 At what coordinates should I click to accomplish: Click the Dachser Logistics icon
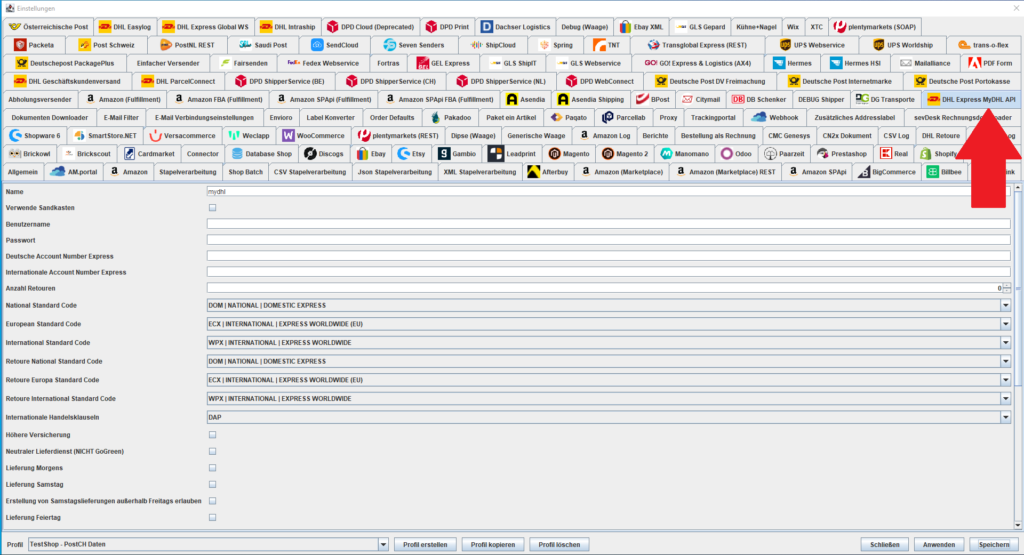click(x=487, y=27)
